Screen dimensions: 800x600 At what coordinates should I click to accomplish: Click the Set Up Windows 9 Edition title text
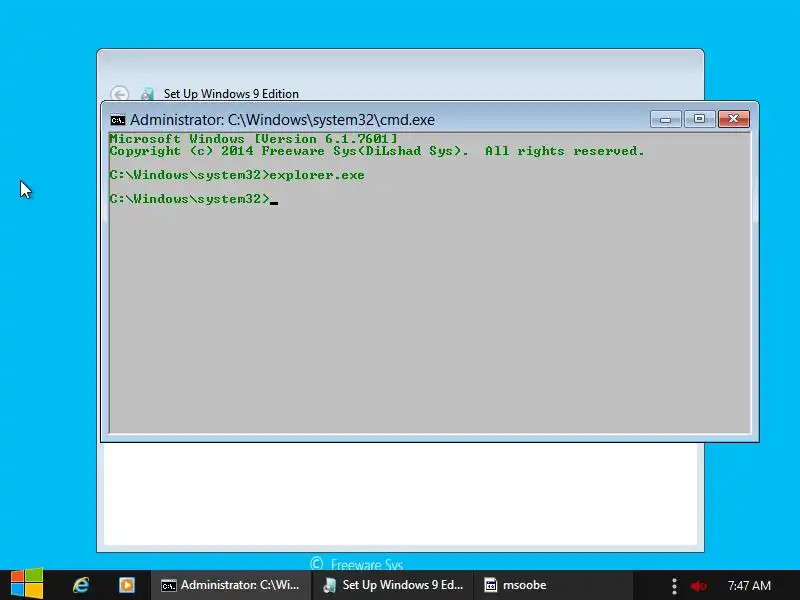click(x=231, y=94)
